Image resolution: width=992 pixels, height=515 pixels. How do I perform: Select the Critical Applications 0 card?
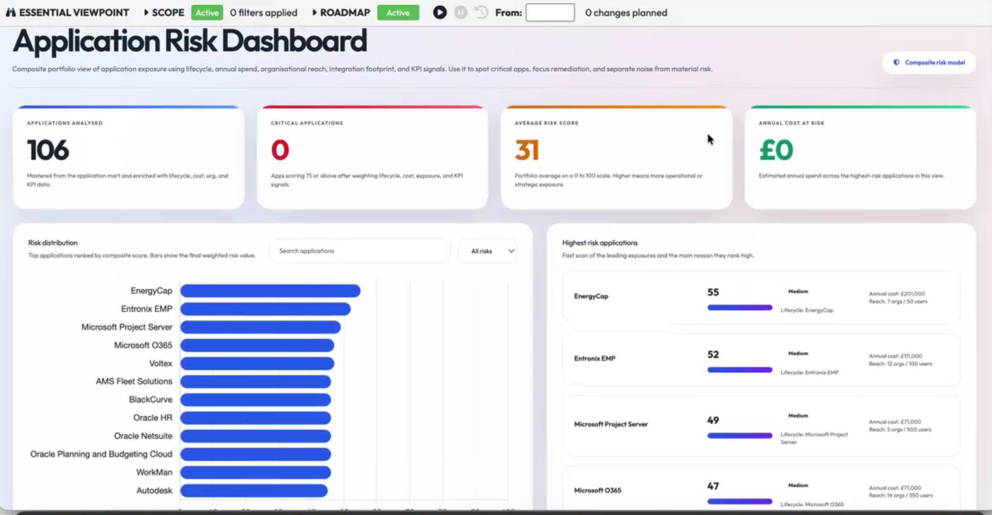point(373,157)
